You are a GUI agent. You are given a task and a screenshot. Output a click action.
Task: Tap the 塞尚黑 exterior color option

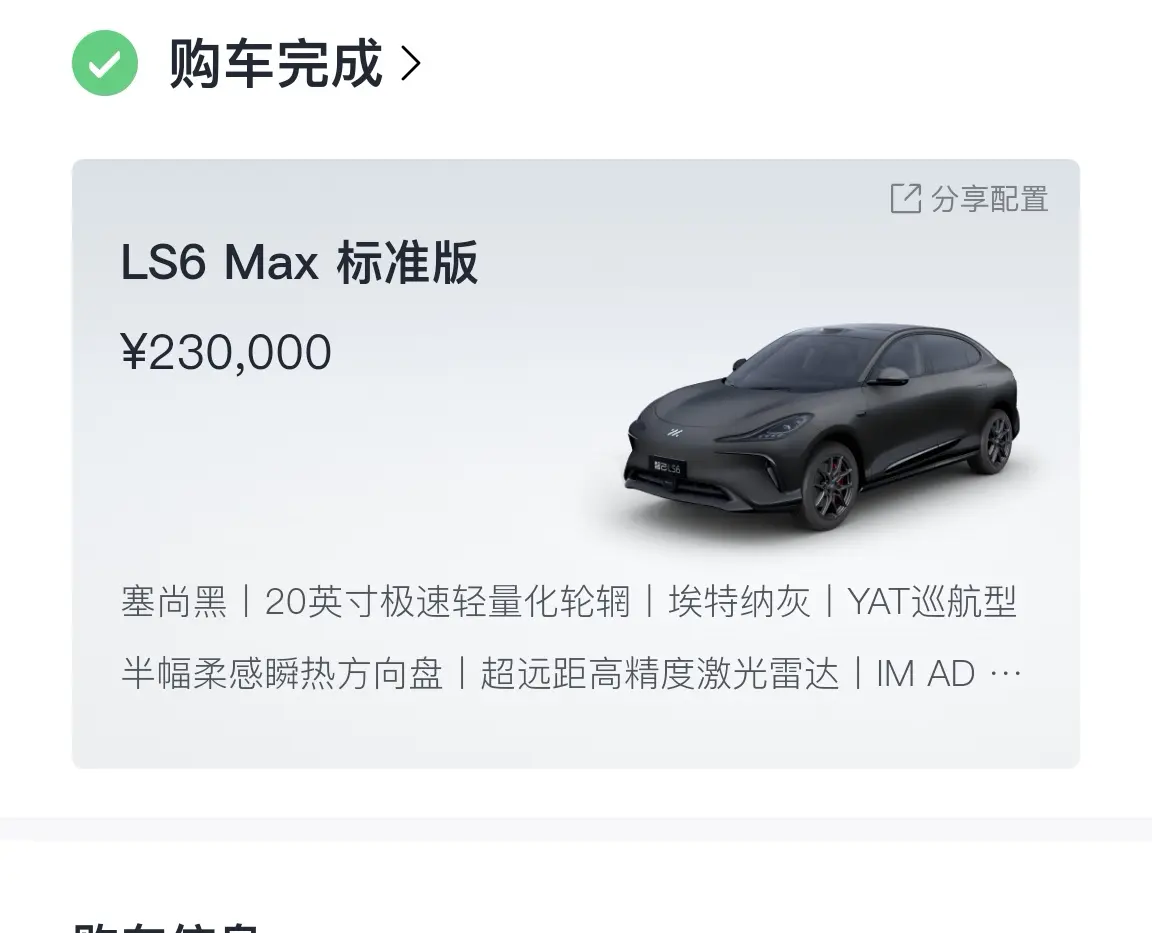pyautogui.click(x=174, y=602)
